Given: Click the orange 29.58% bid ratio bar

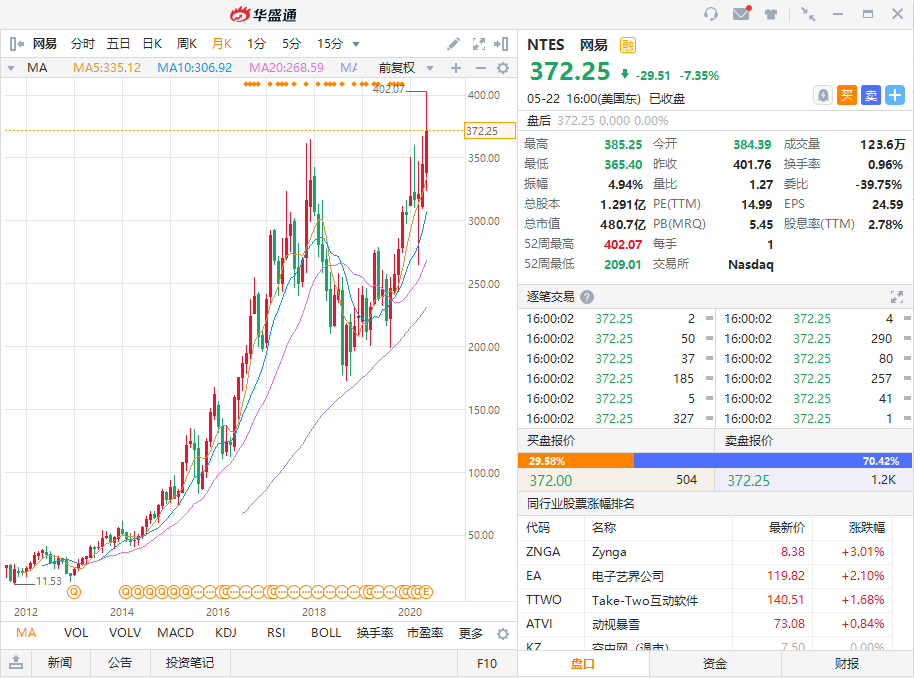Looking at the screenshot, I should (576, 461).
